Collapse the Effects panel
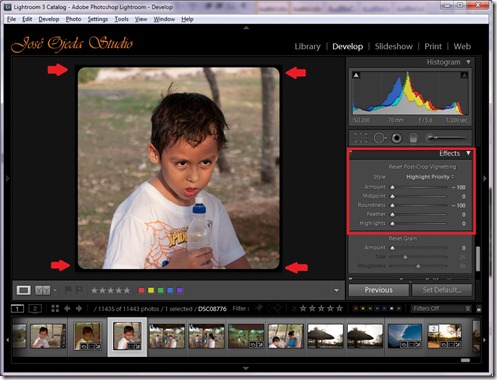Image resolution: width=497 pixels, height=380 pixels. [x=468, y=153]
